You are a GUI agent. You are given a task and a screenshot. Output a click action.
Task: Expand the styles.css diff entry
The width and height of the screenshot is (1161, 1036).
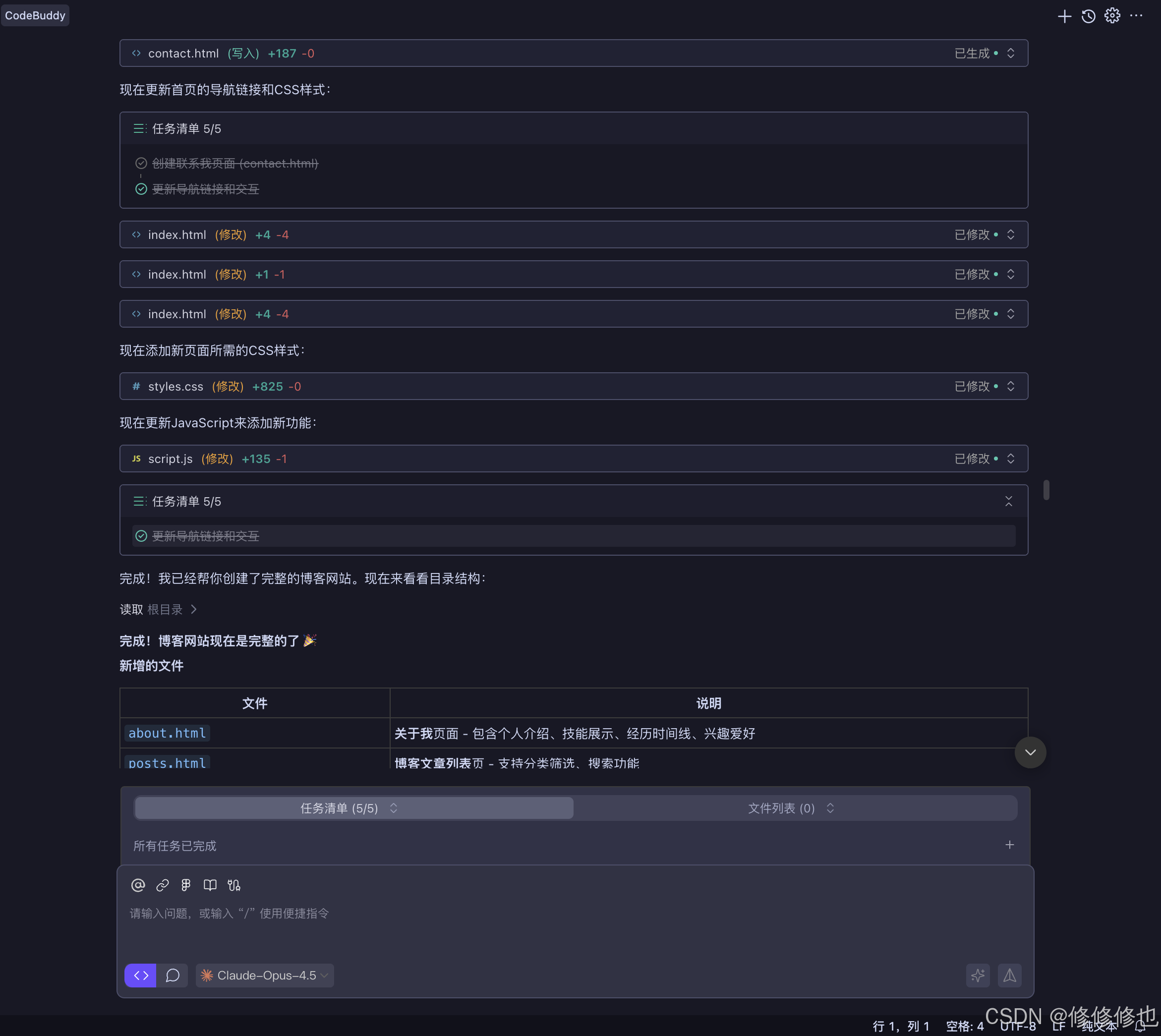(1011, 387)
